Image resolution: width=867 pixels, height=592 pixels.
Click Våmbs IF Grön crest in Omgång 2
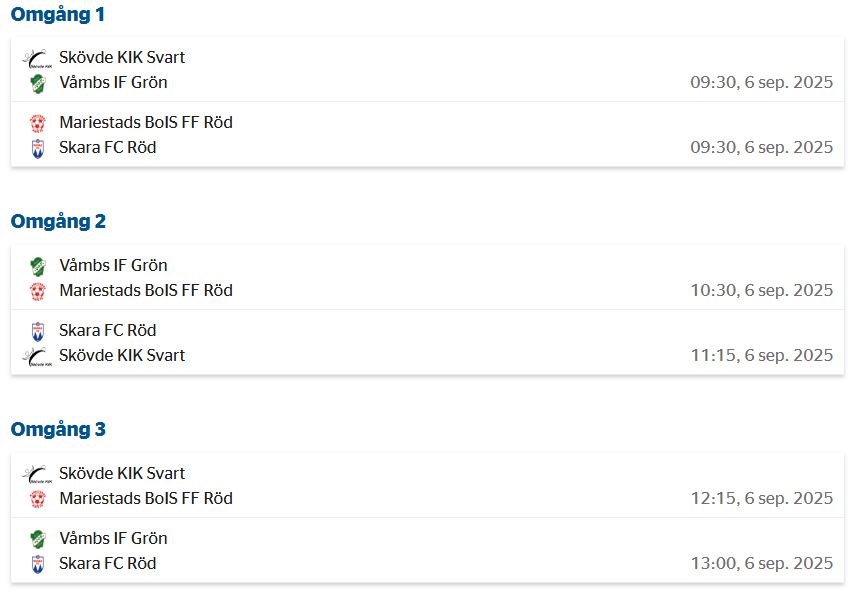[x=37, y=266]
